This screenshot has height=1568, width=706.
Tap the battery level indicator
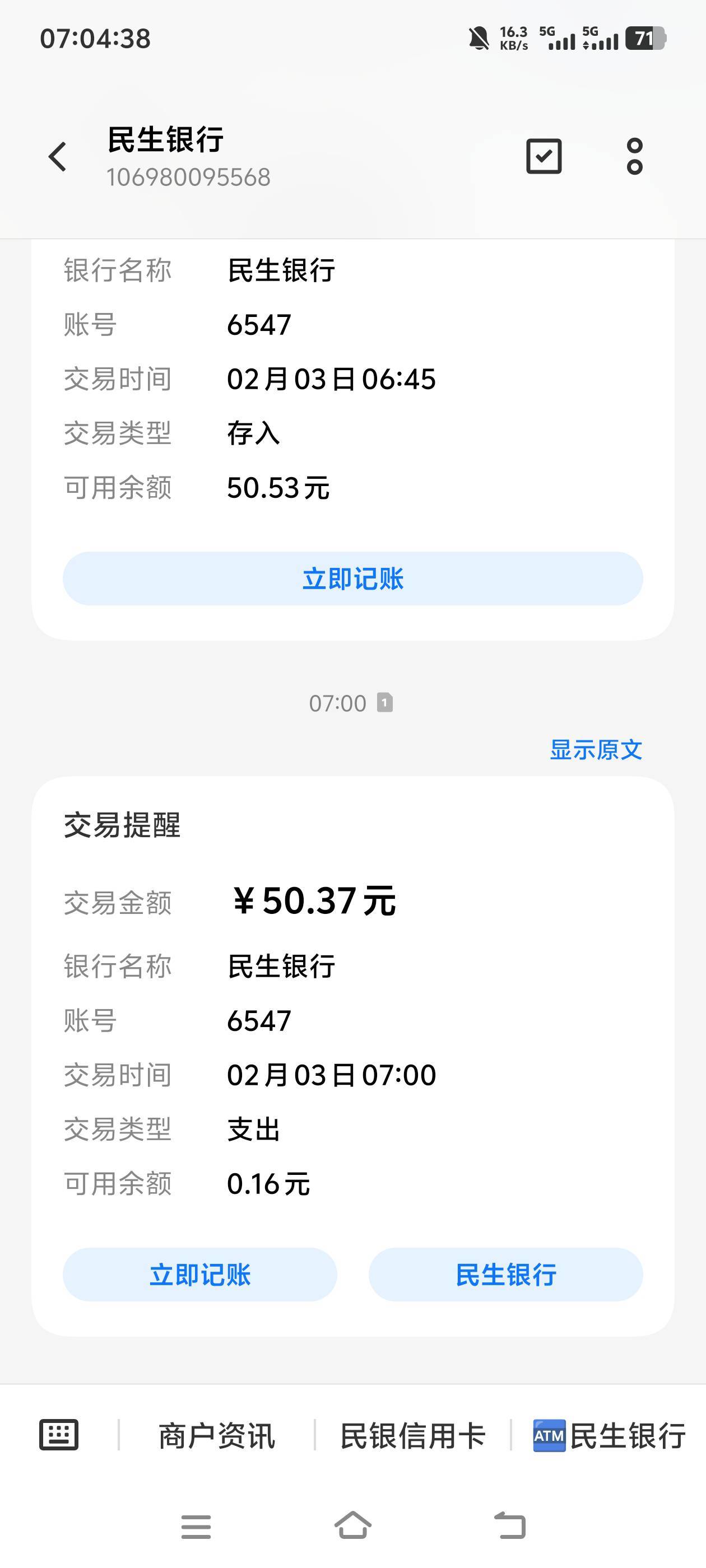645,38
